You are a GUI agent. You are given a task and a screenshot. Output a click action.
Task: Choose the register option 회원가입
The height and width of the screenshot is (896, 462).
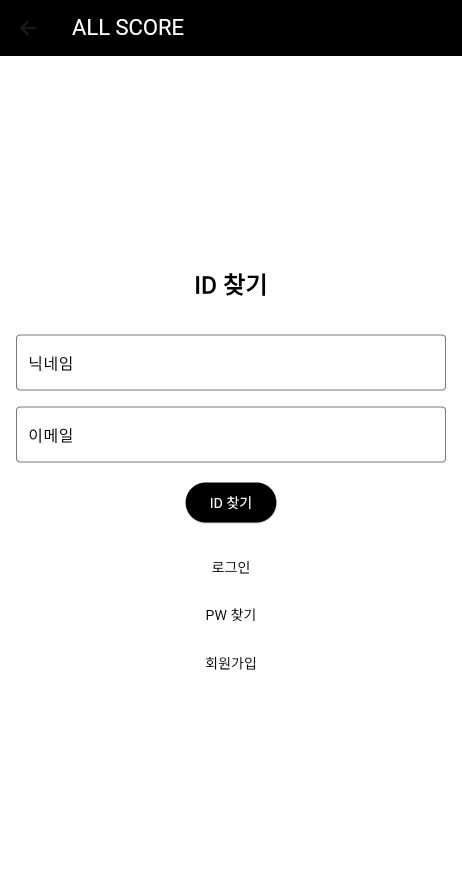point(231,663)
